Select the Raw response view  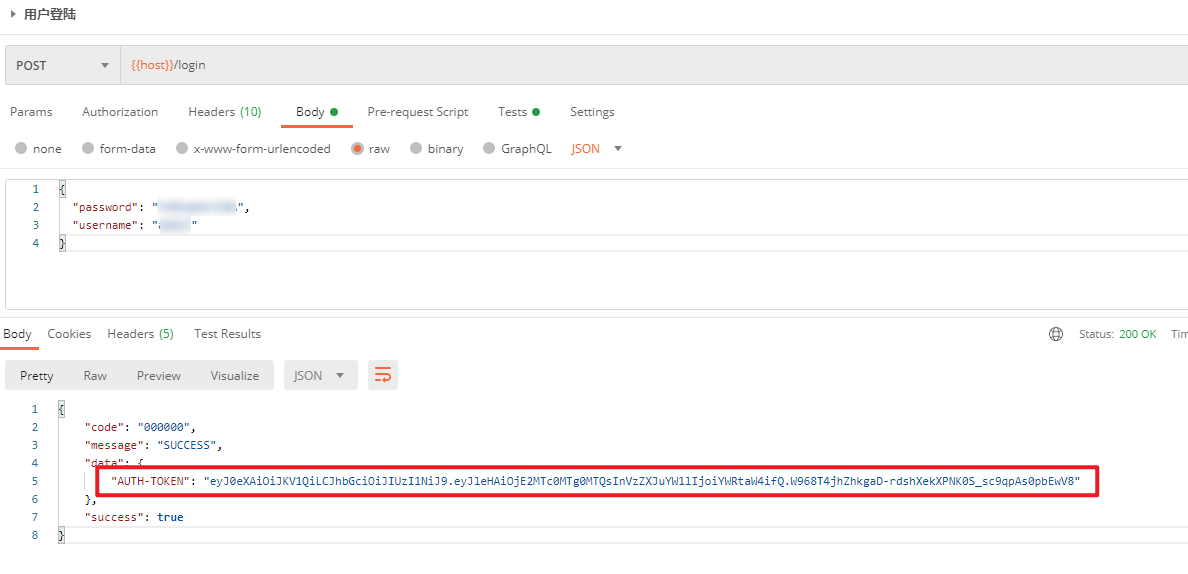pyautogui.click(x=95, y=376)
